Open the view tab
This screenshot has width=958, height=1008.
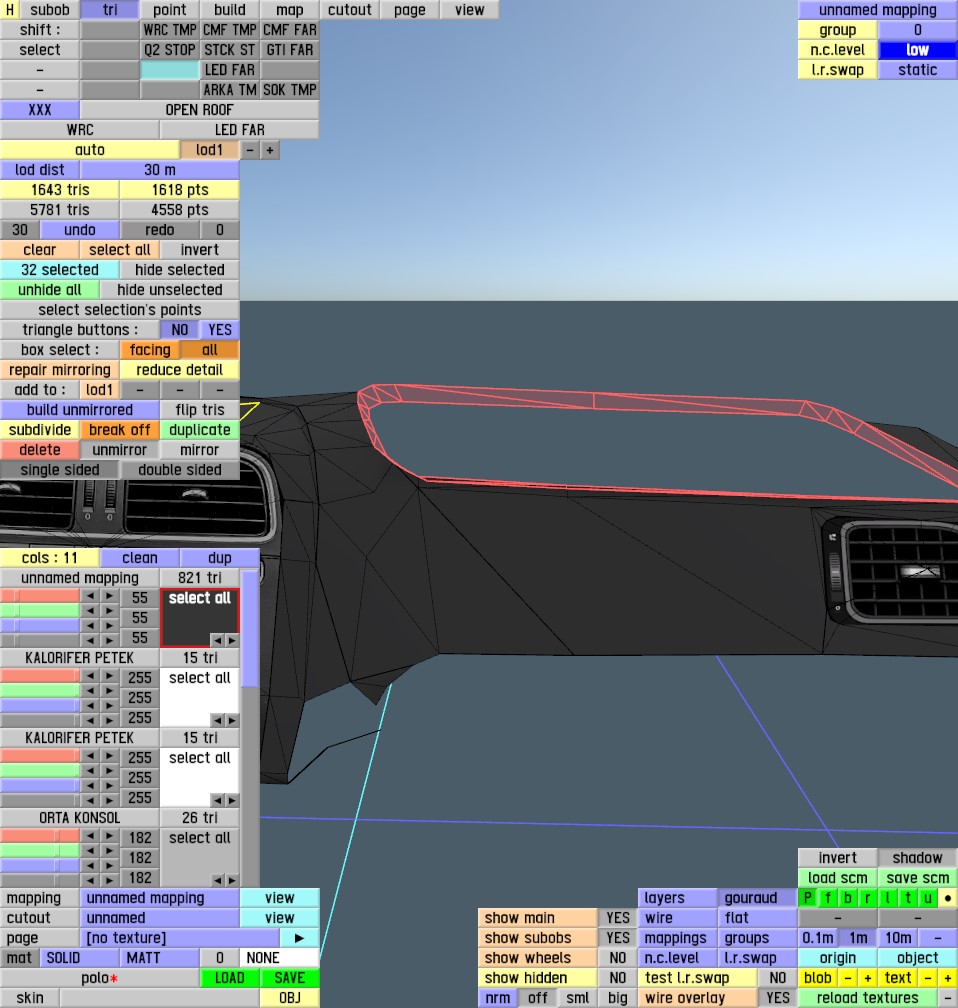coord(469,10)
